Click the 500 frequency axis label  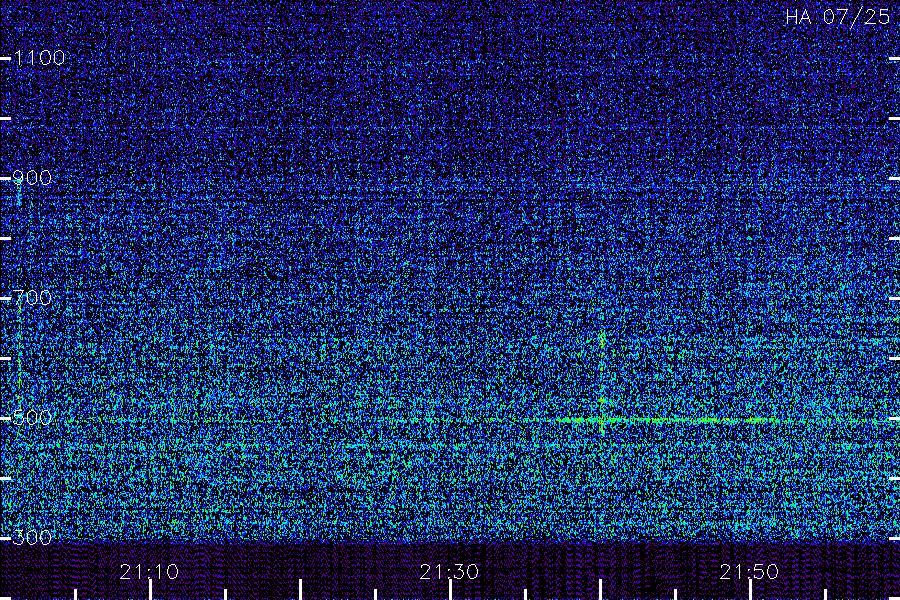[x=32, y=417]
